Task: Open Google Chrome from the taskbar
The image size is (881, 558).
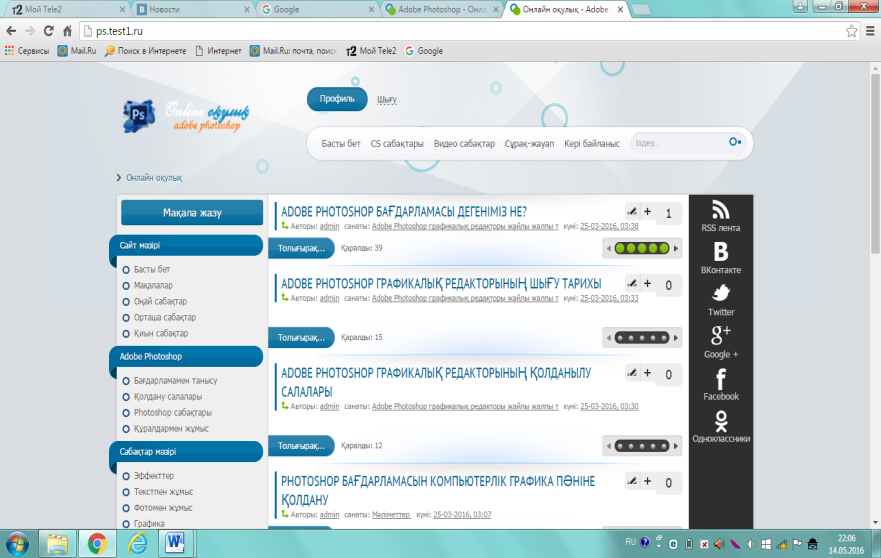Action: [97, 544]
